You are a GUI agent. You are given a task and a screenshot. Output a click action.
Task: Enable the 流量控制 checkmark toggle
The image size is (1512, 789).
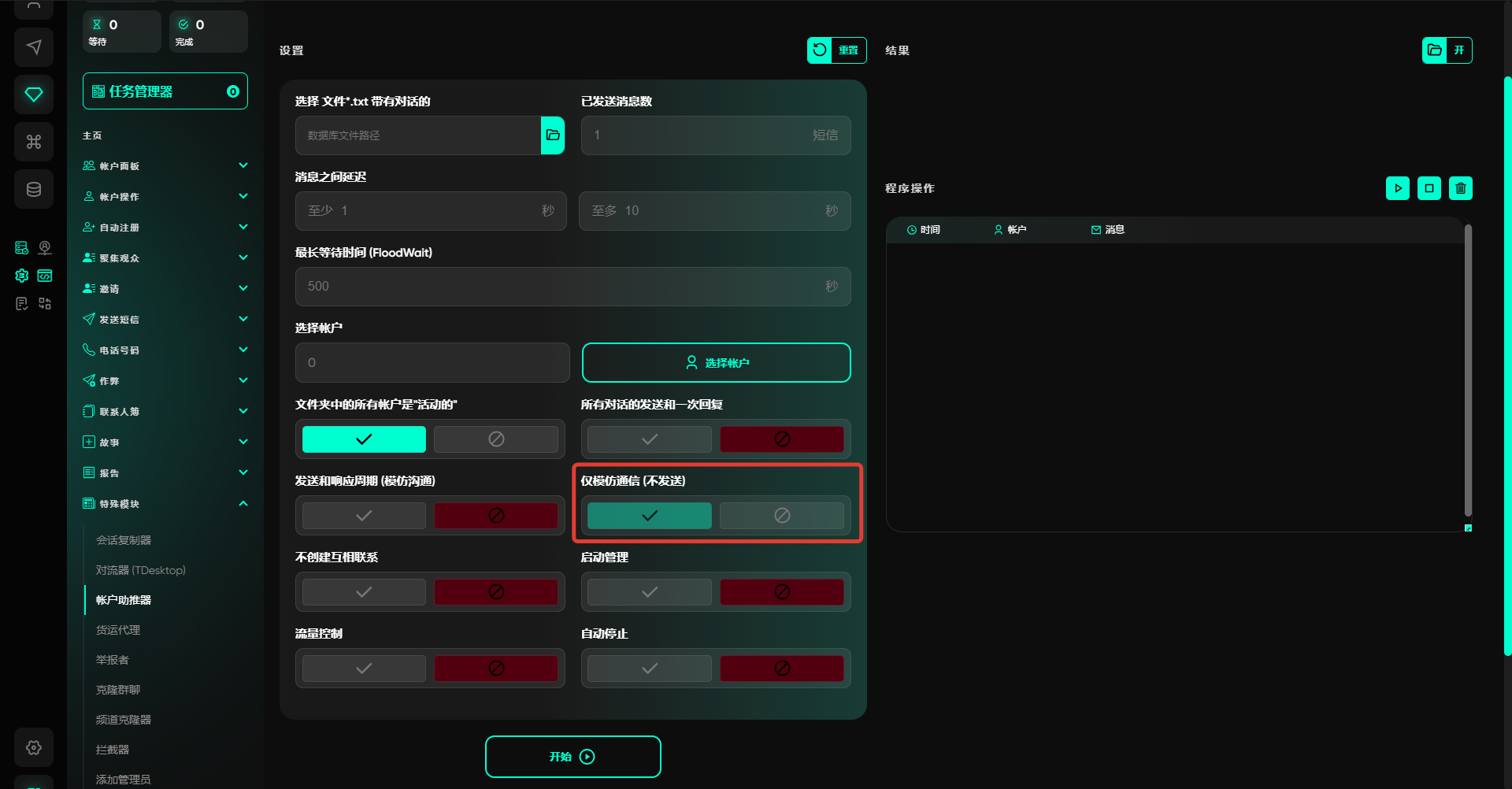coord(364,669)
